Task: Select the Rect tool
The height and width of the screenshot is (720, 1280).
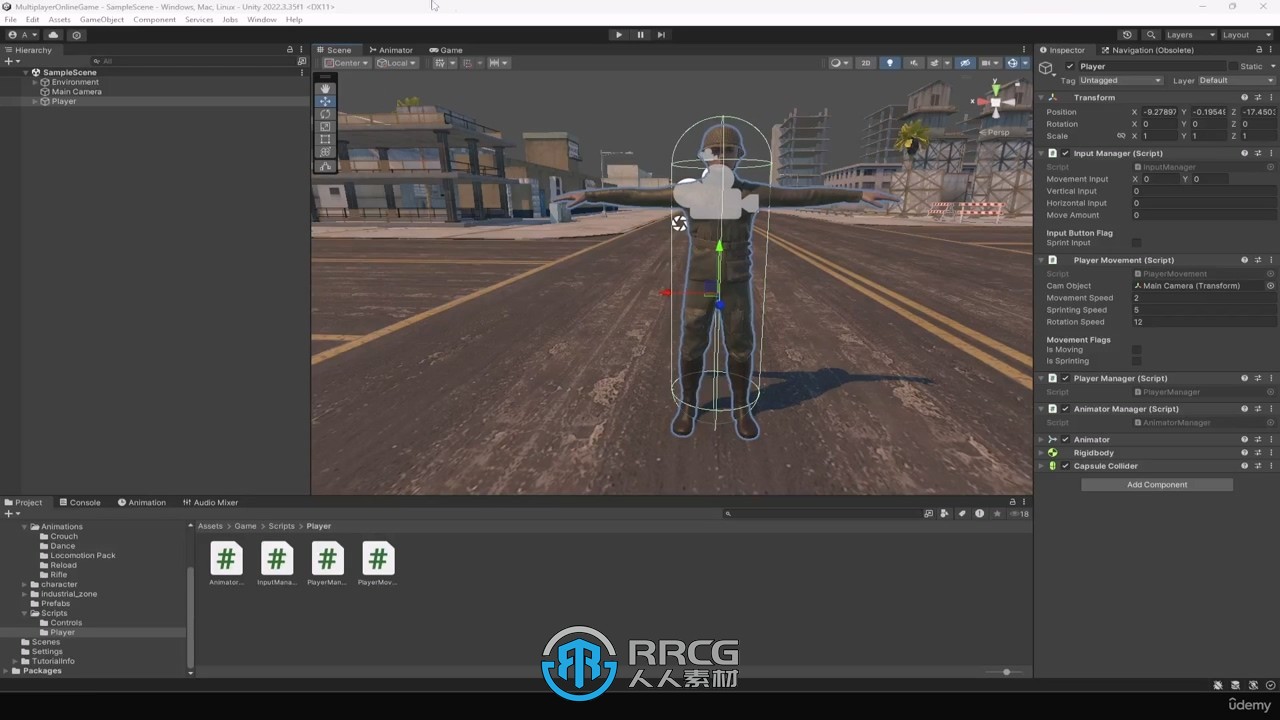Action: coord(325,140)
